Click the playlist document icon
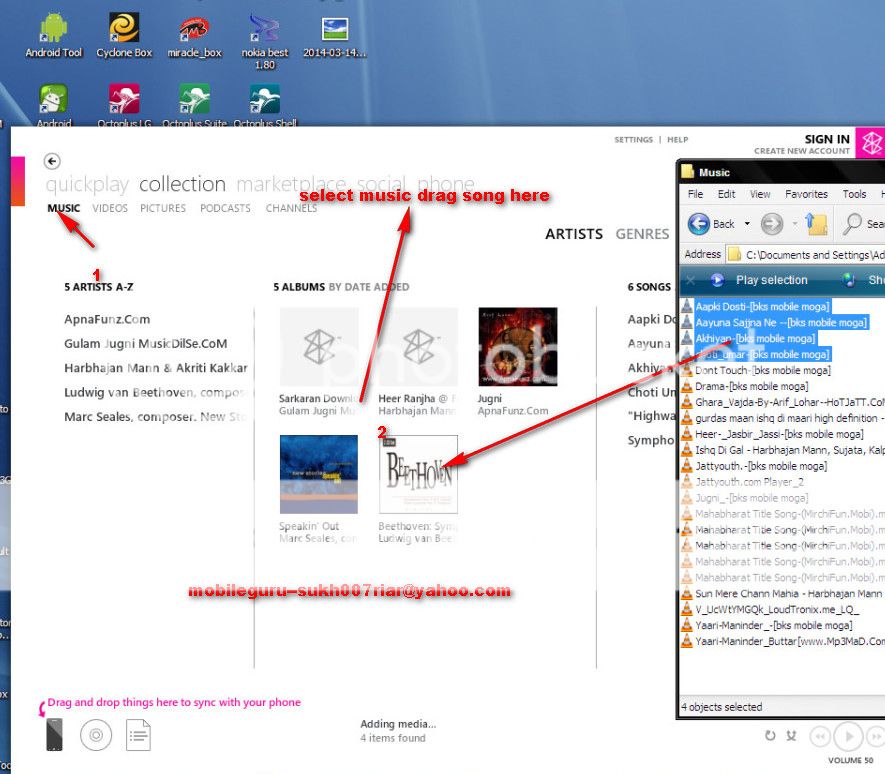The width and height of the screenshot is (885, 774). [x=138, y=737]
